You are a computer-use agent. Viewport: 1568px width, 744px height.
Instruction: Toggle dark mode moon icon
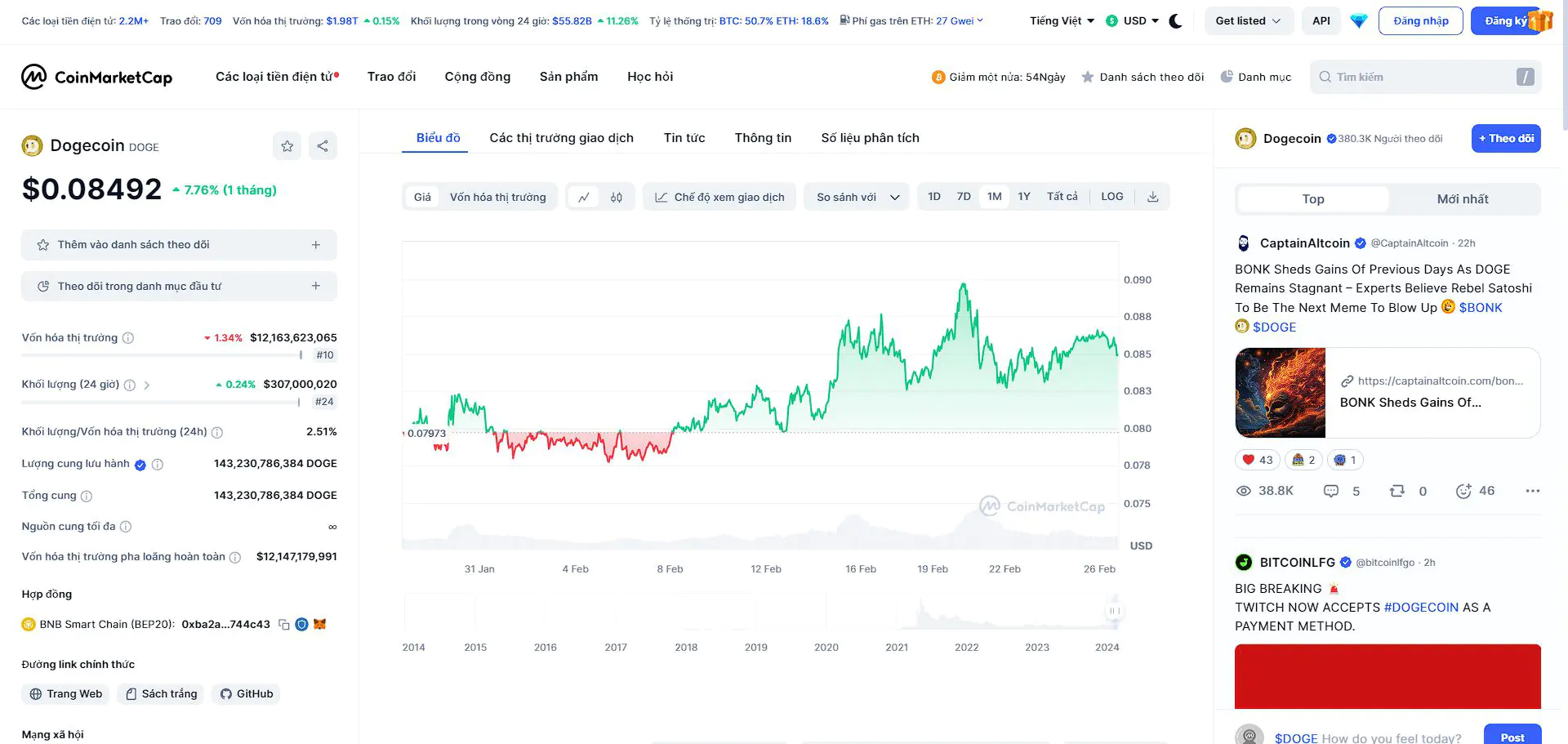pos(1176,21)
